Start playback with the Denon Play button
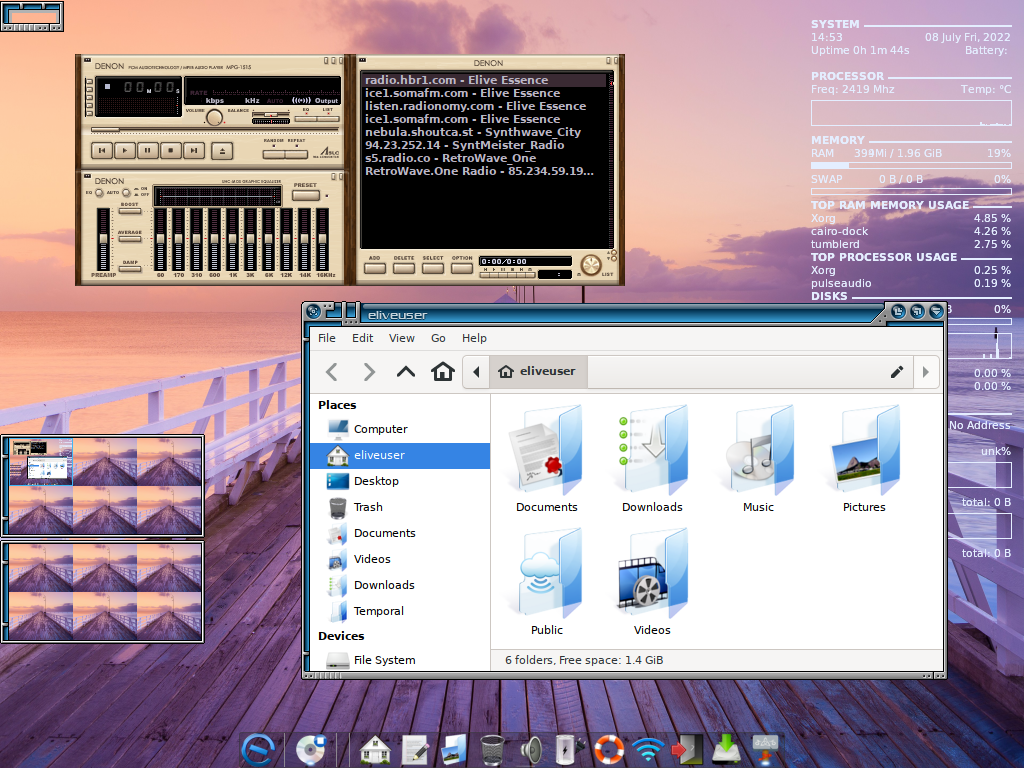 pyautogui.click(x=125, y=151)
